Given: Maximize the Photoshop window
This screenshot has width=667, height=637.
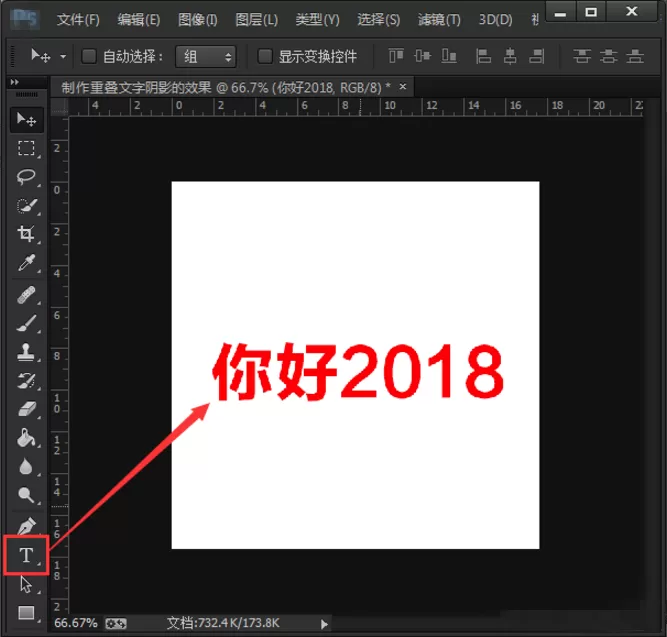Looking at the screenshot, I should 591,12.
